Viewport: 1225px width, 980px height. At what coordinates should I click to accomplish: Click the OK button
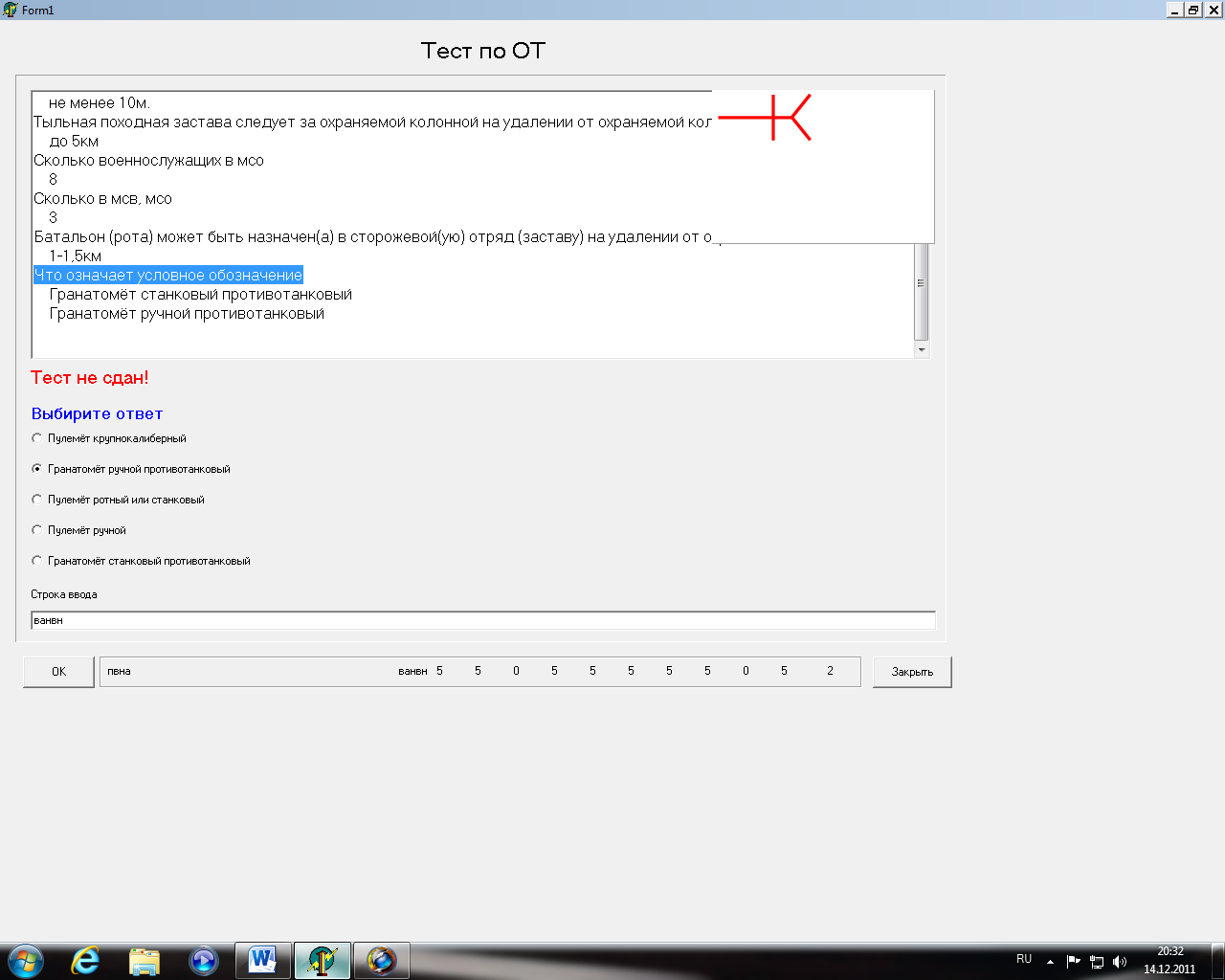pos(58,672)
